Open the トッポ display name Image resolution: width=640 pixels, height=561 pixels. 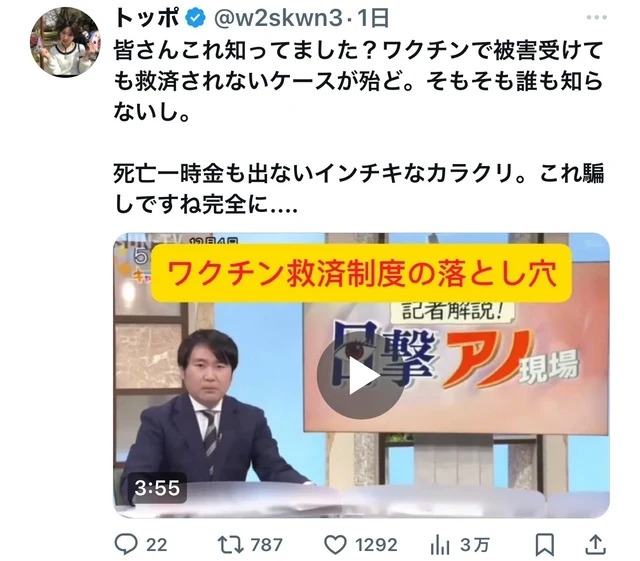tap(147, 18)
